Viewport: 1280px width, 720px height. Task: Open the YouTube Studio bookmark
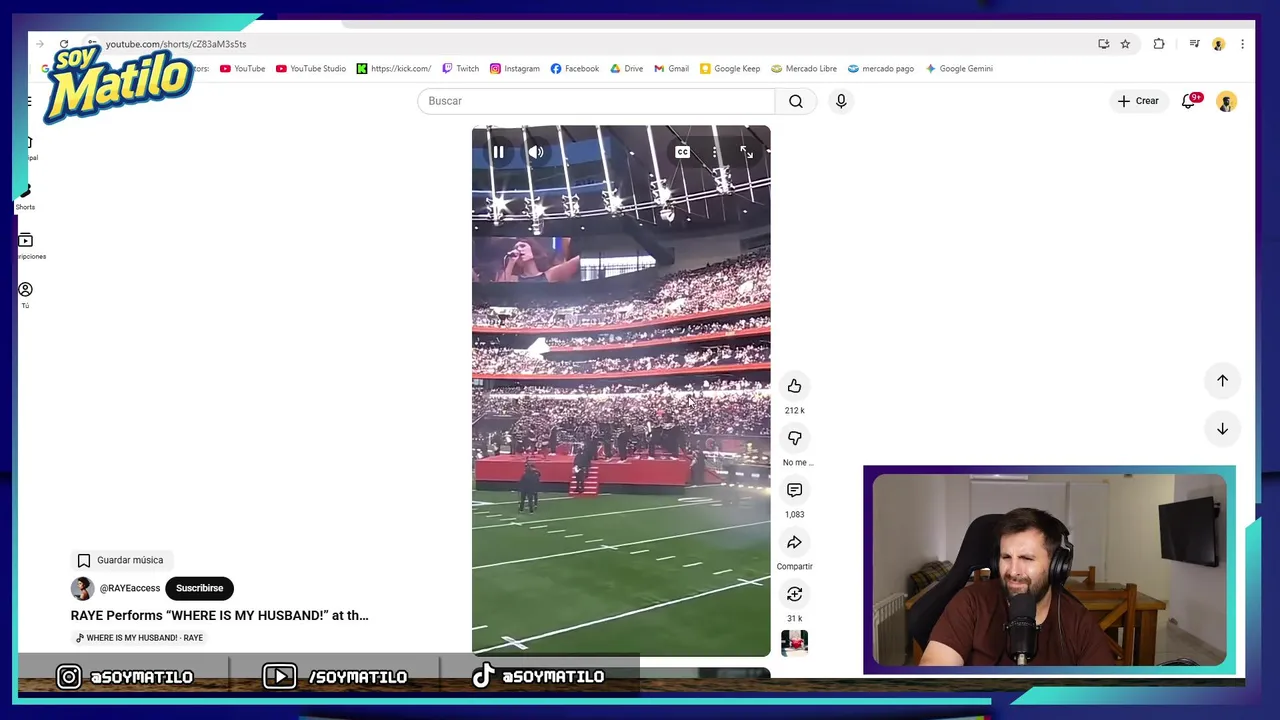coord(311,69)
